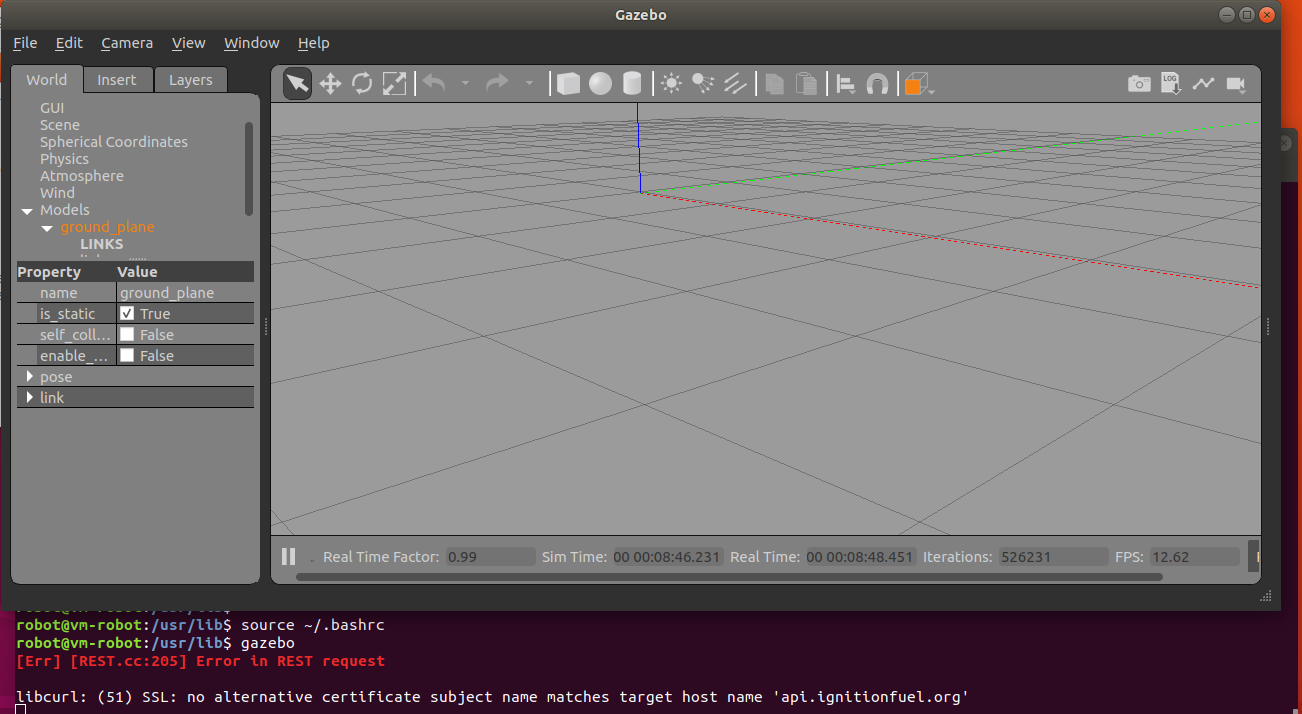Toggle the is_static checkbox
1302x714 pixels.
[x=127, y=313]
